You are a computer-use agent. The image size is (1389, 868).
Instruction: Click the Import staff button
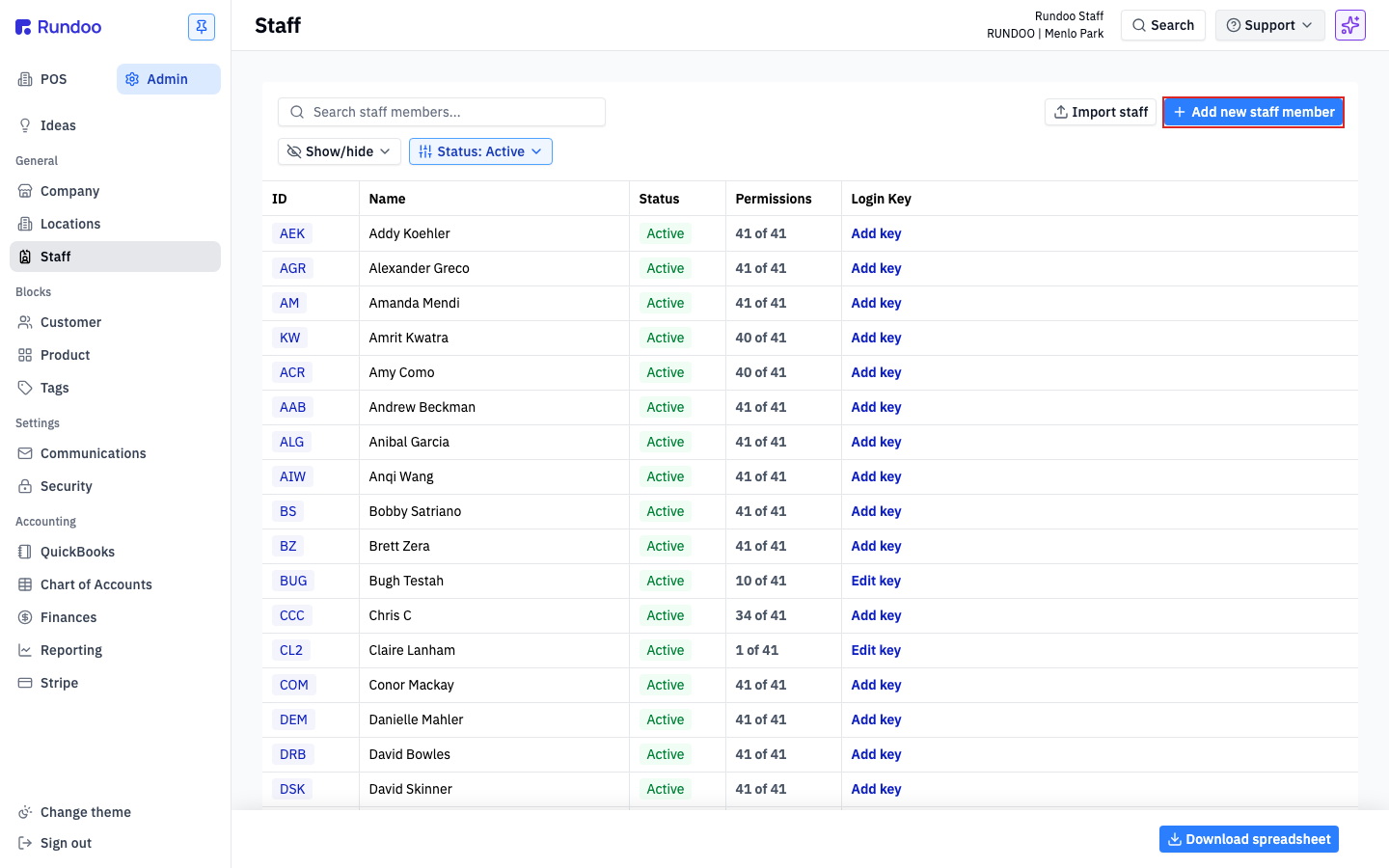[1101, 112]
